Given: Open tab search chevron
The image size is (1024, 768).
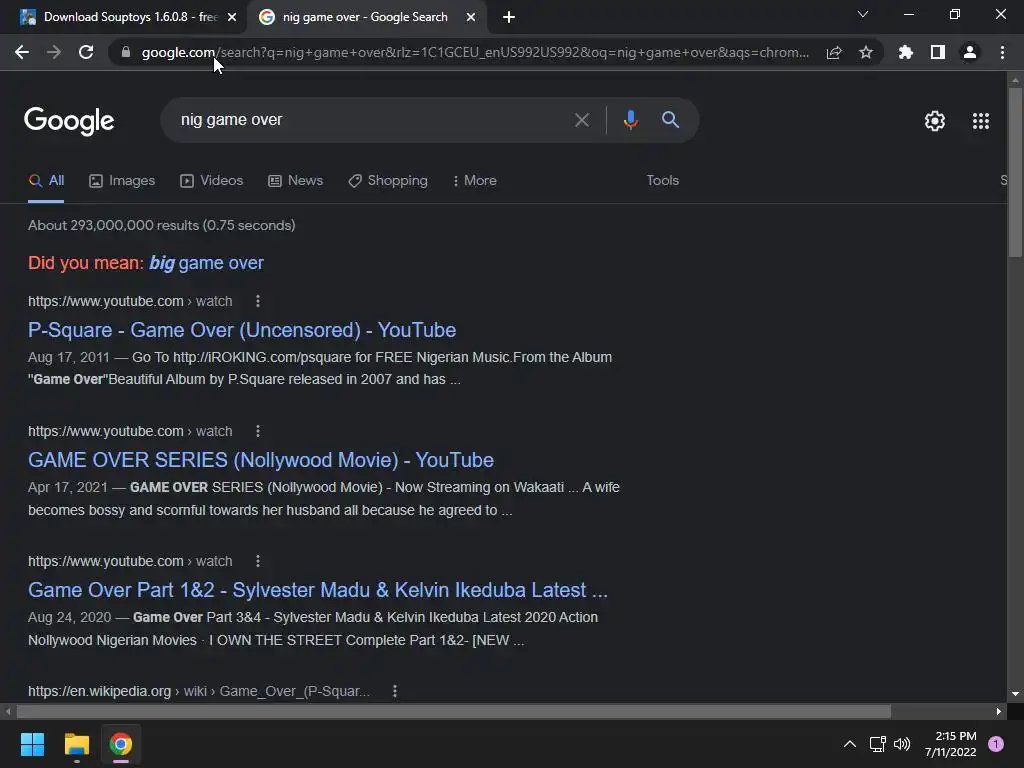Looking at the screenshot, I should 863,14.
